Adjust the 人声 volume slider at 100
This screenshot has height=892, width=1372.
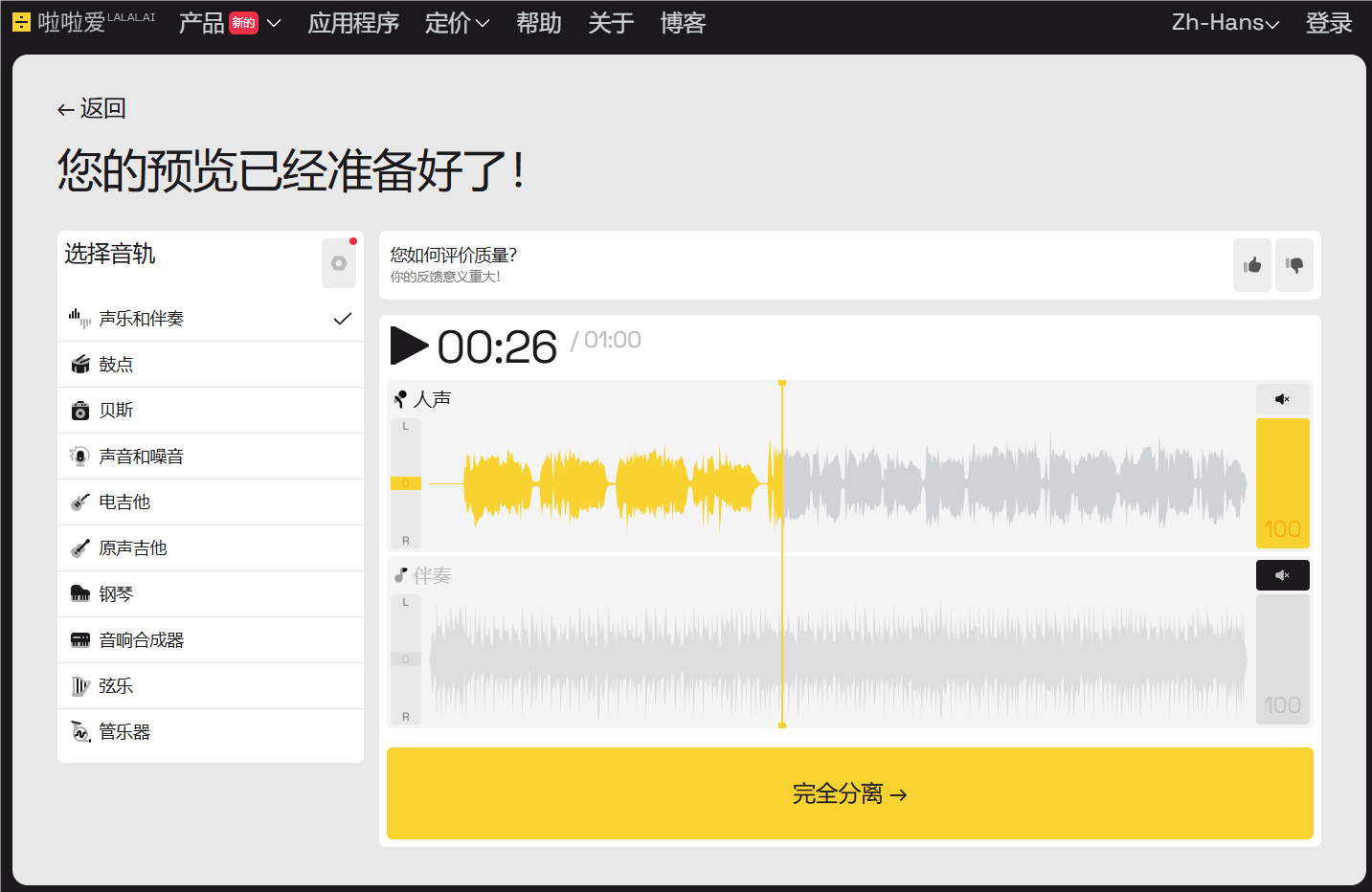[1283, 483]
